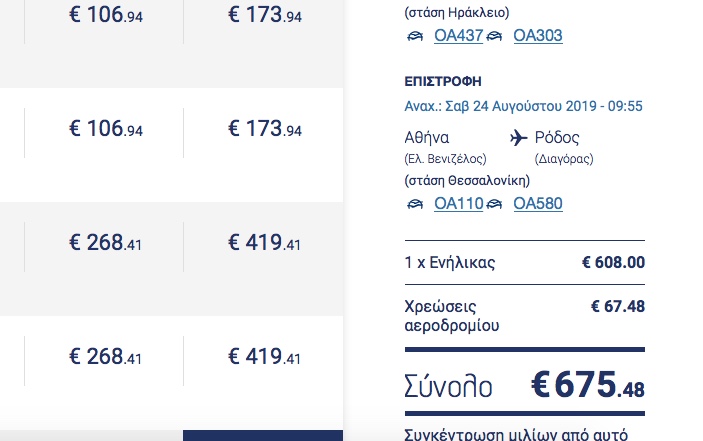Click the Σύνολο total price € 675.48
Screen dimensions: 703x441
587,387
